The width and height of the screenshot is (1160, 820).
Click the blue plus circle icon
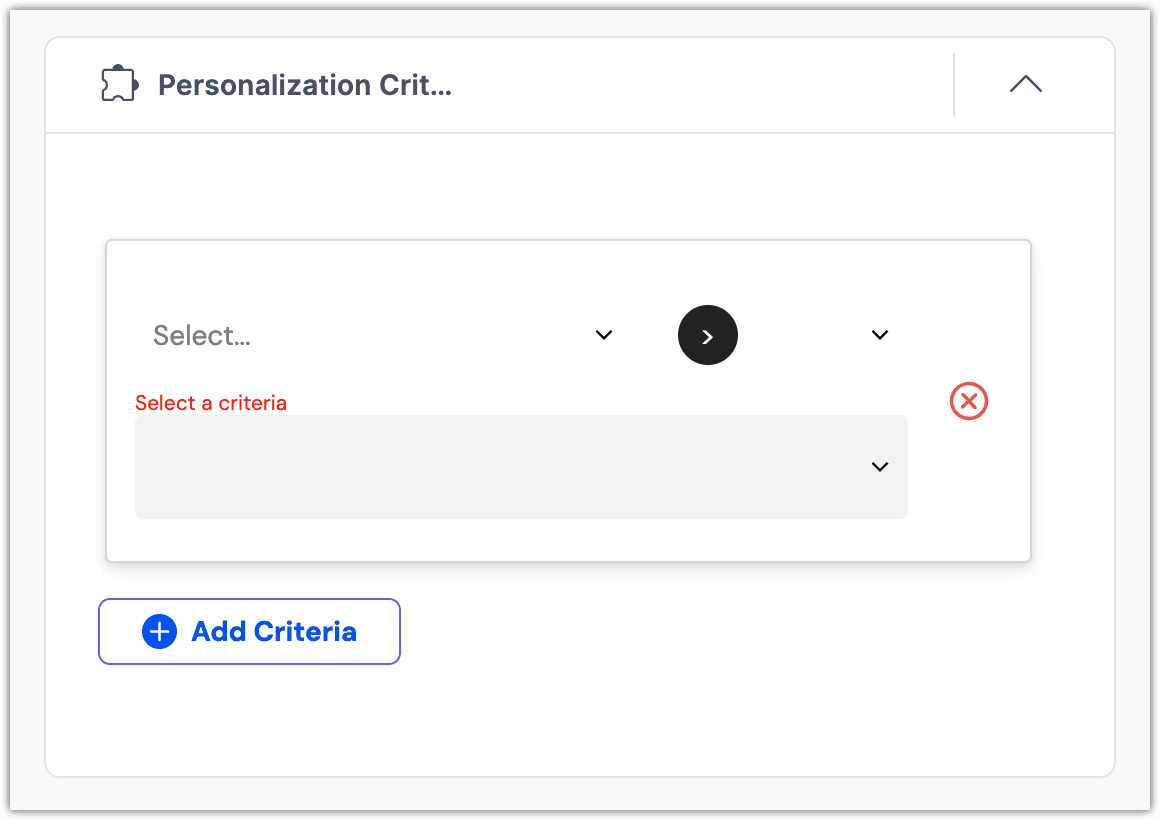pos(160,631)
